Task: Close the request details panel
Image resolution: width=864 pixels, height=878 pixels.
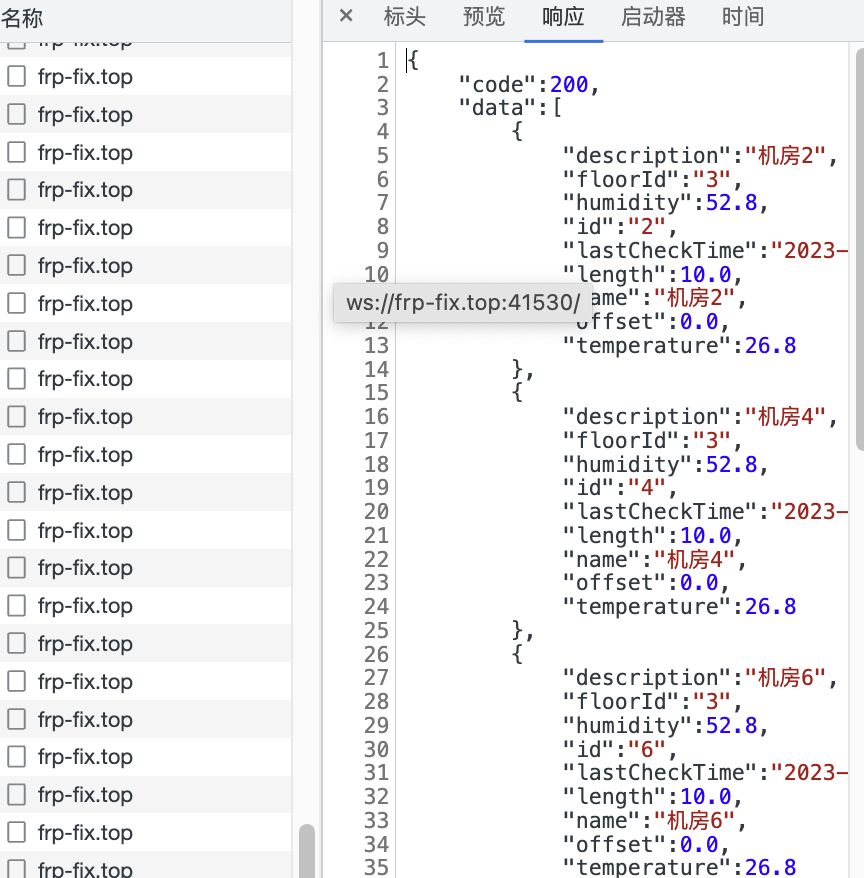Action: pyautogui.click(x=346, y=16)
